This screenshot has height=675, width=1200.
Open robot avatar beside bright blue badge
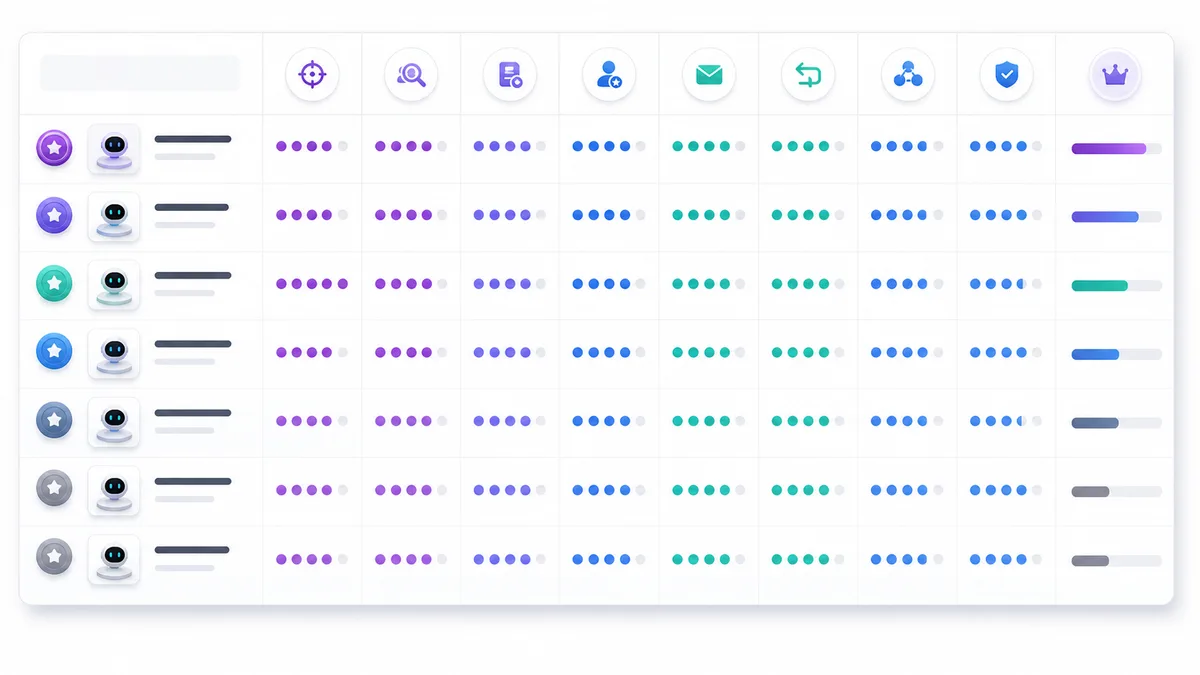(x=114, y=353)
